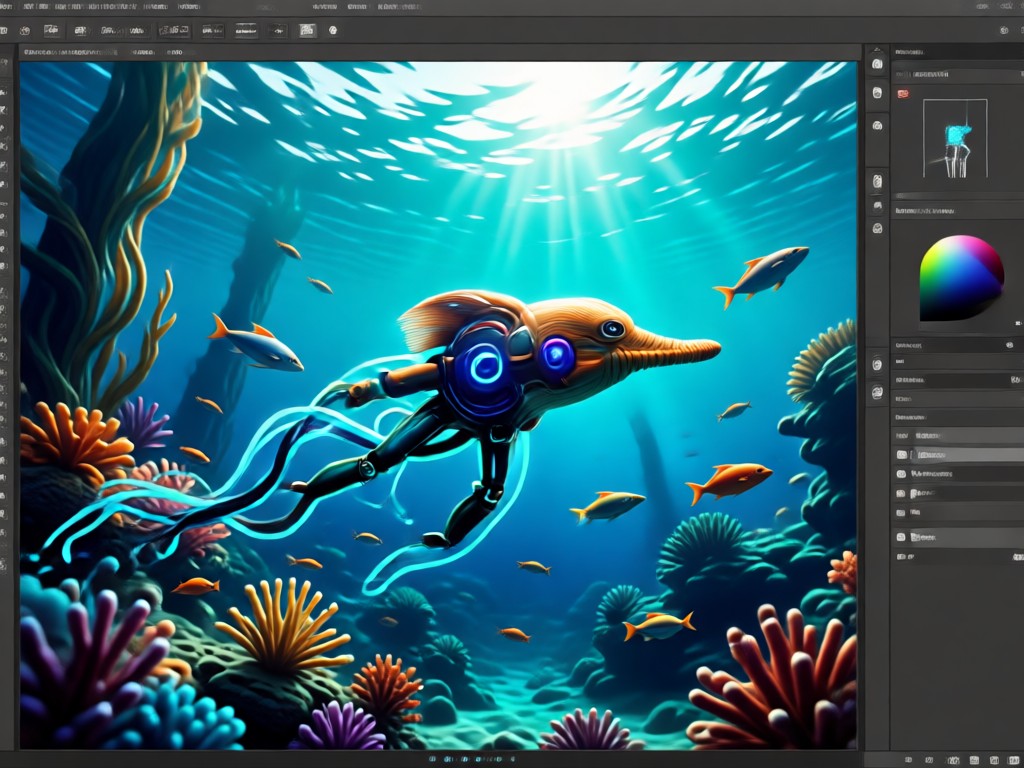The width and height of the screenshot is (1024, 768).
Task: Click the round icon ending the options bar row
Action: click(x=332, y=30)
